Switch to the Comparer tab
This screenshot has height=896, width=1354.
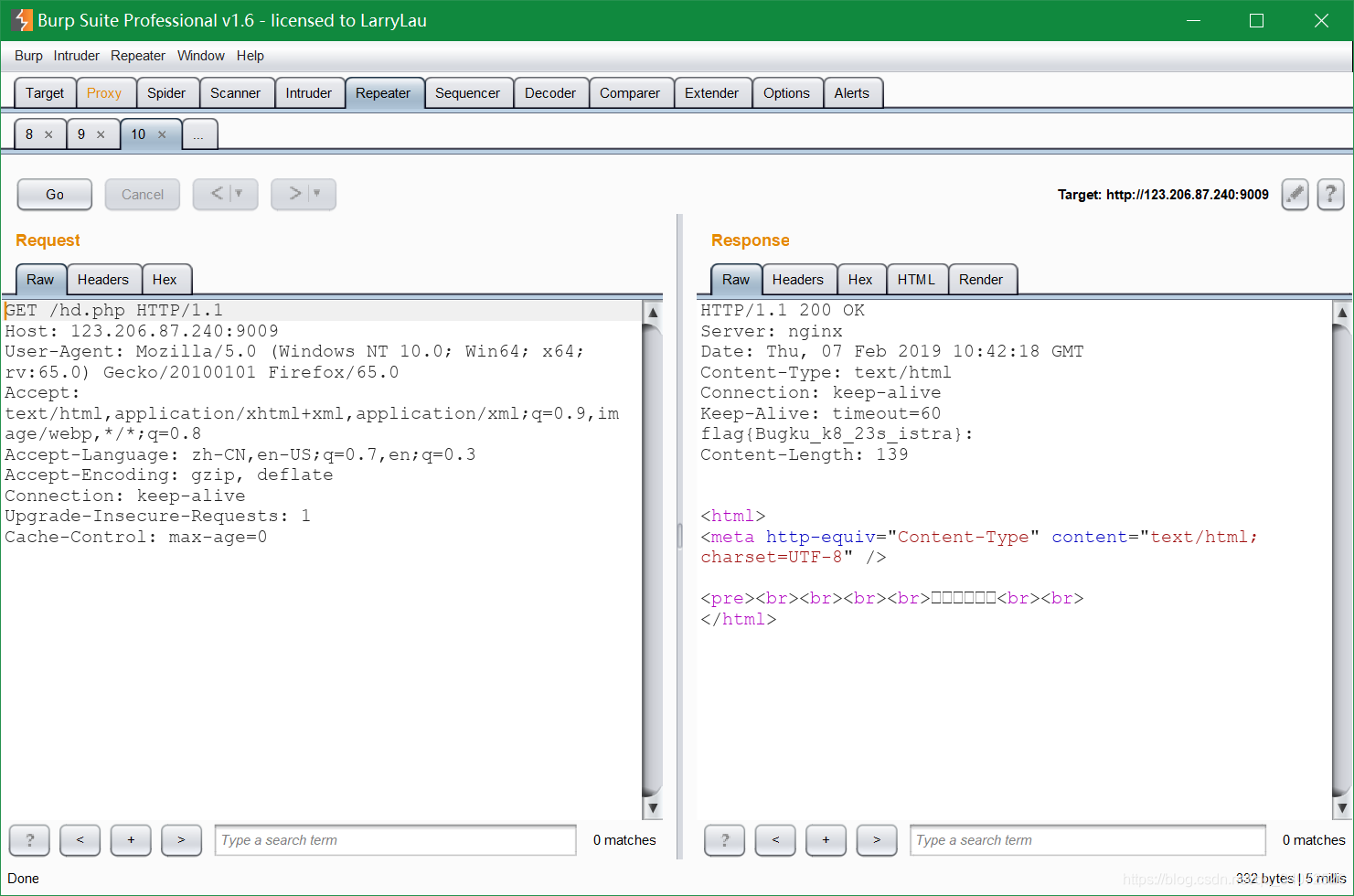click(x=630, y=93)
